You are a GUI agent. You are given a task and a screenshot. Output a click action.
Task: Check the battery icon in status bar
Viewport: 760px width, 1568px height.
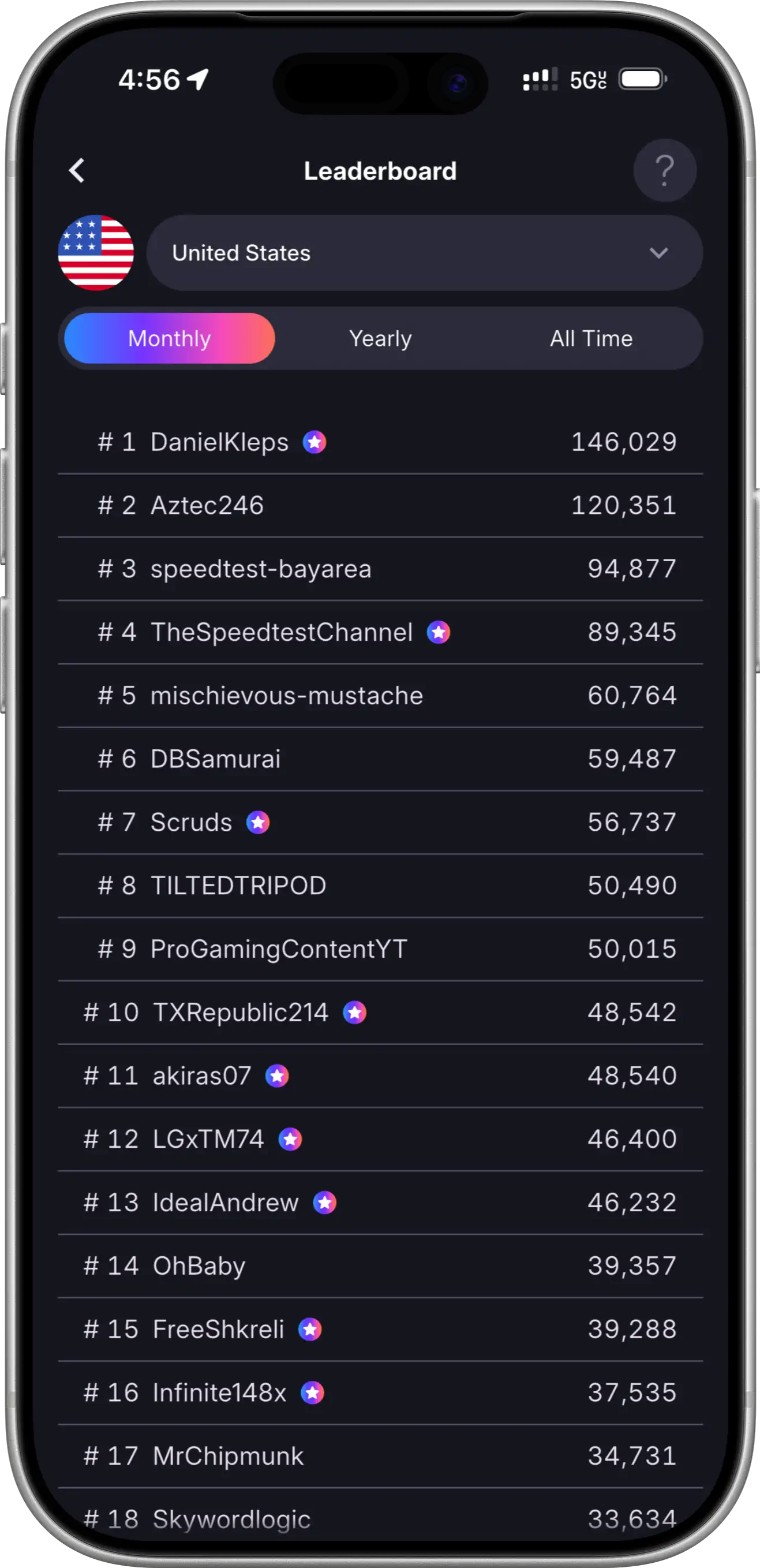coord(642,79)
